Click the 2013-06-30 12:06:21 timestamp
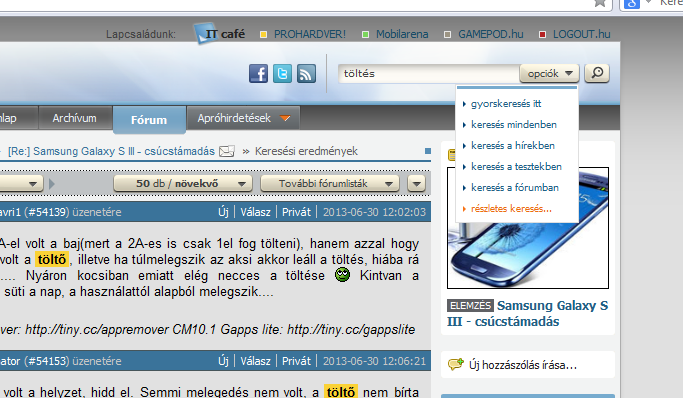 click(374, 361)
